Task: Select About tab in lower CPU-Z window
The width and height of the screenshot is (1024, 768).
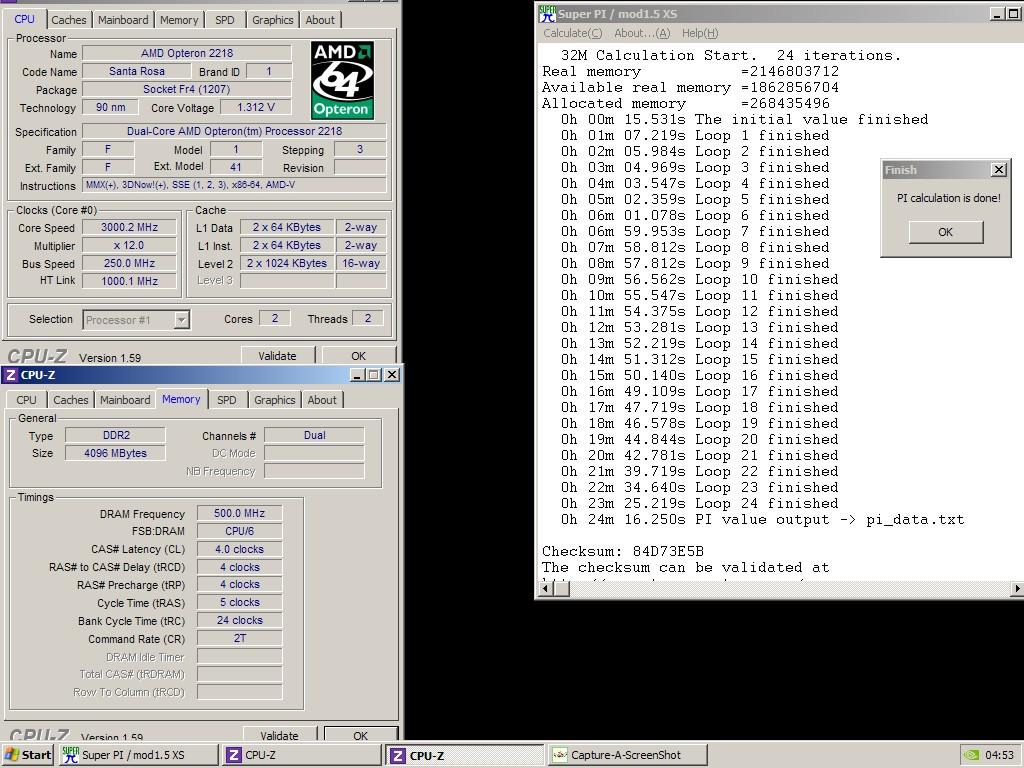Action: click(322, 400)
